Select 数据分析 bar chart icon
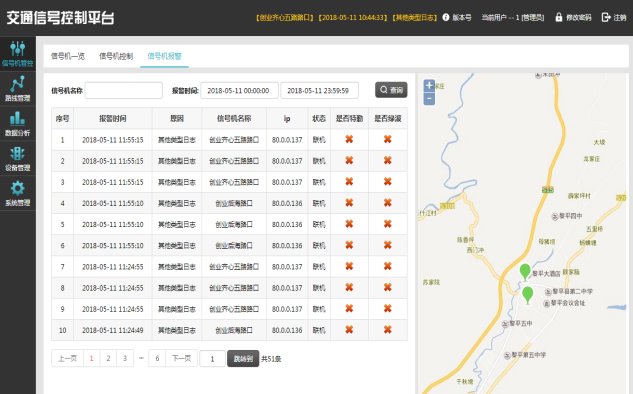The width and height of the screenshot is (633, 394). click(x=17, y=119)
